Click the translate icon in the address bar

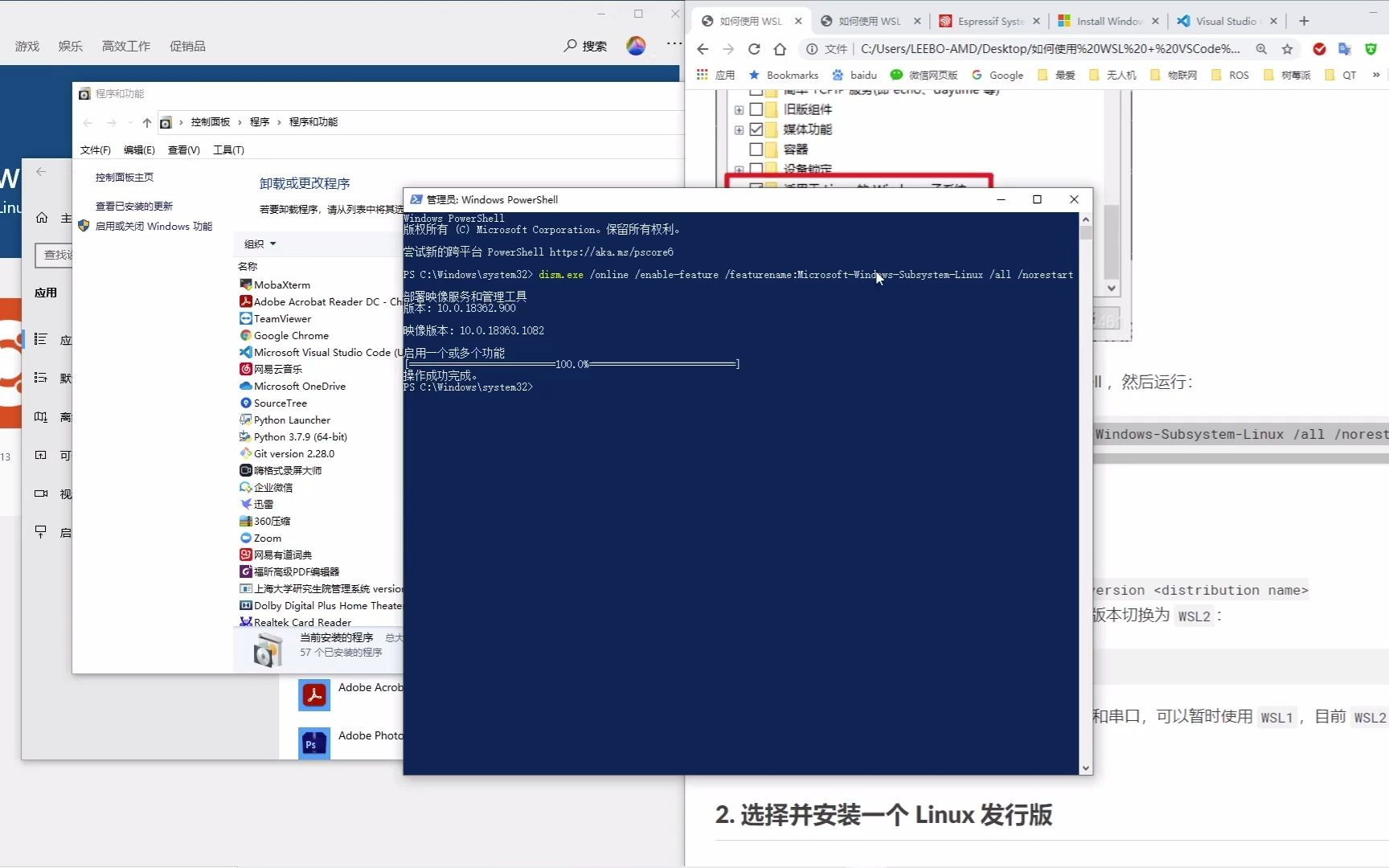pyautogui.click(x=1344, y=49)
